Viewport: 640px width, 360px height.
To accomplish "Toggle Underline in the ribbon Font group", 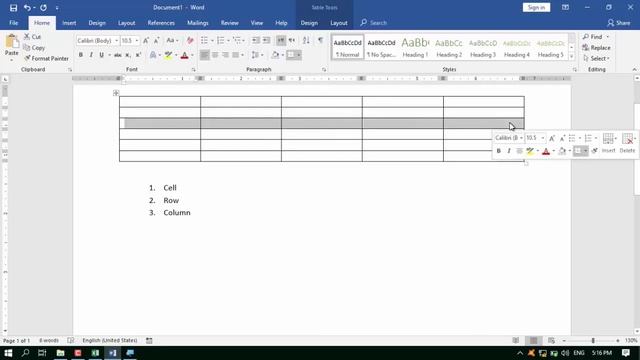I will point(101,55).
